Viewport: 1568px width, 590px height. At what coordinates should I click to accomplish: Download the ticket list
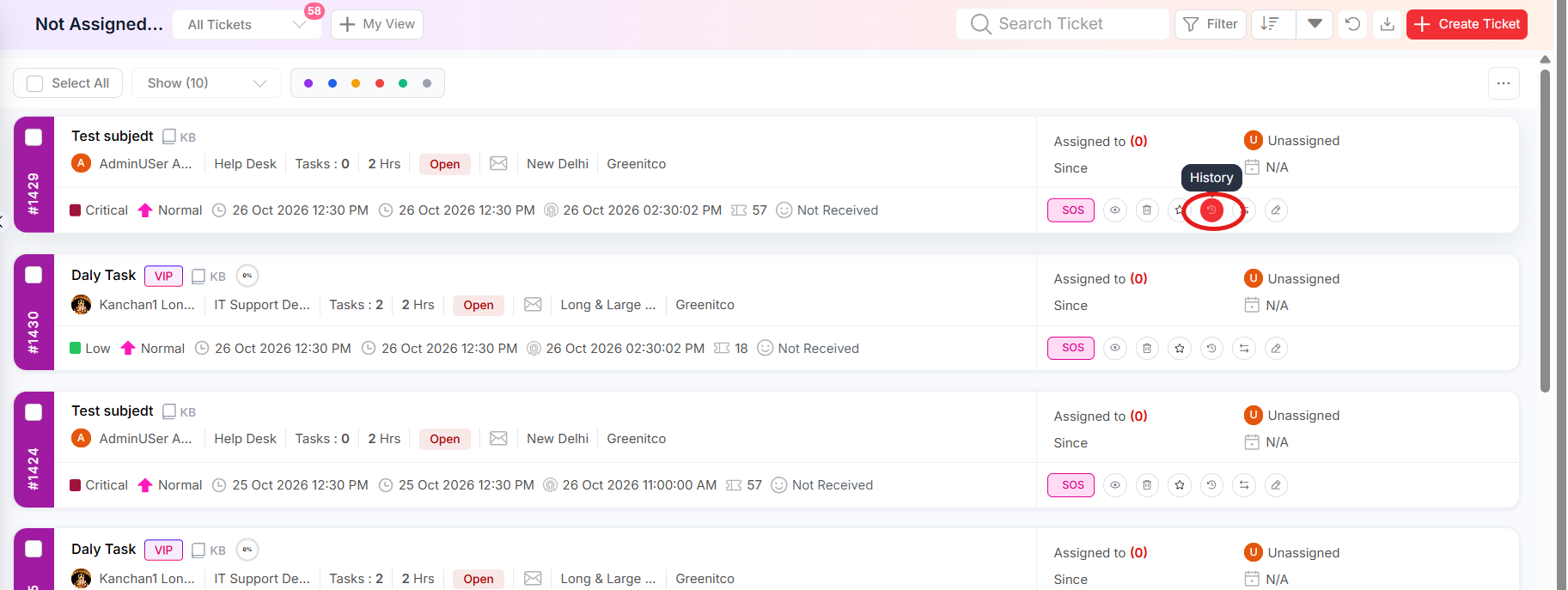1387,24
